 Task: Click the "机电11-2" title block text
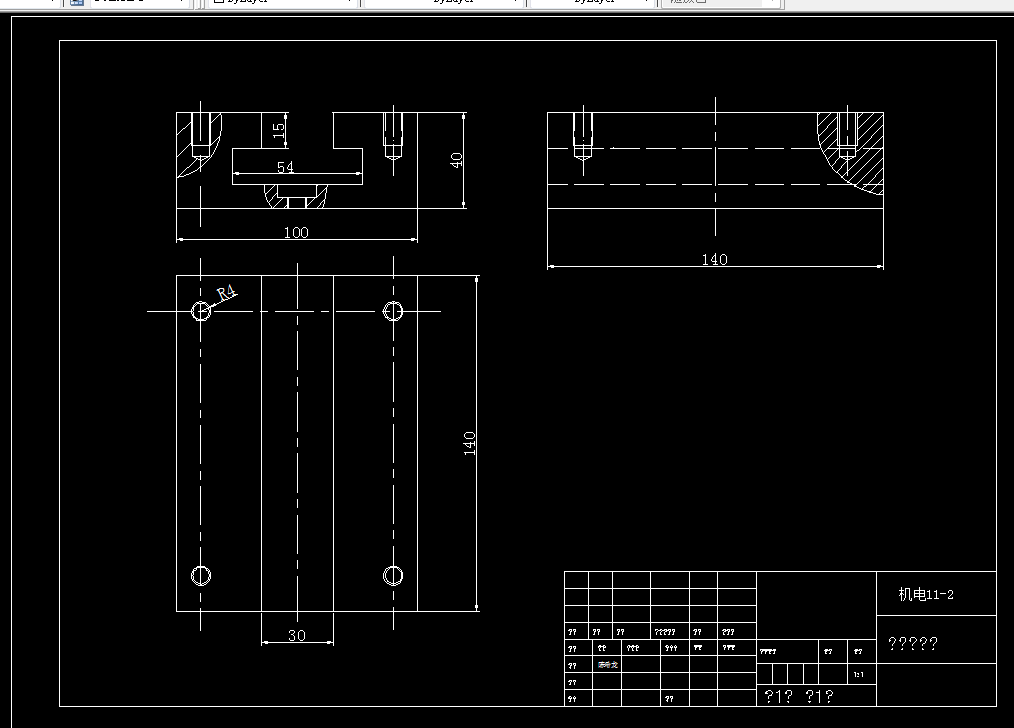click(926, 594)
